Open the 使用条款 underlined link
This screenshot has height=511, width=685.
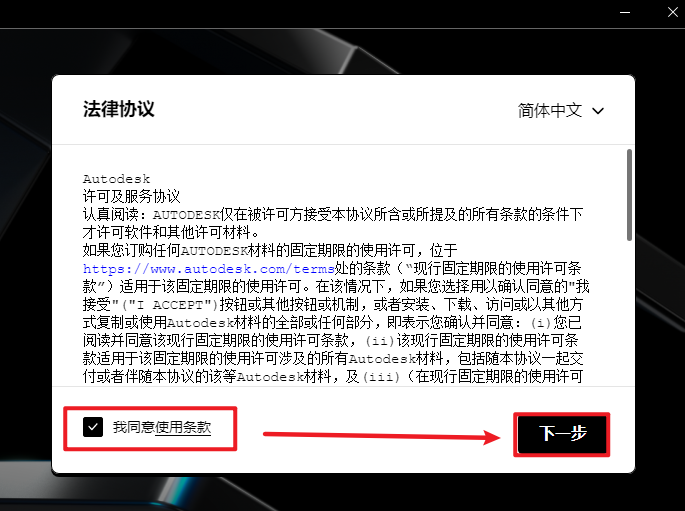click(x=183, y=427)
